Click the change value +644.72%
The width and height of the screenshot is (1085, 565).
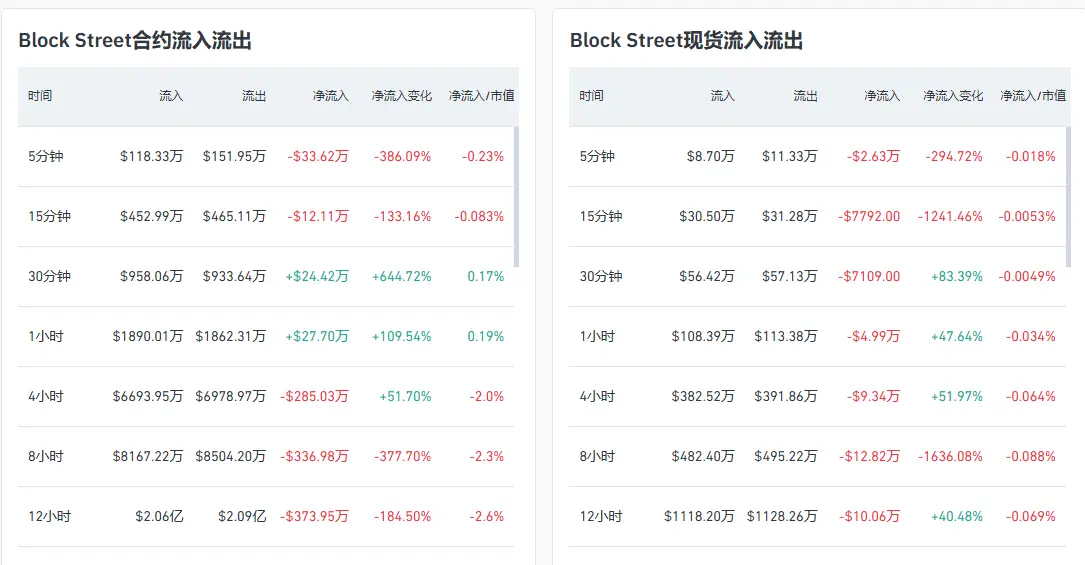point(401,277)
